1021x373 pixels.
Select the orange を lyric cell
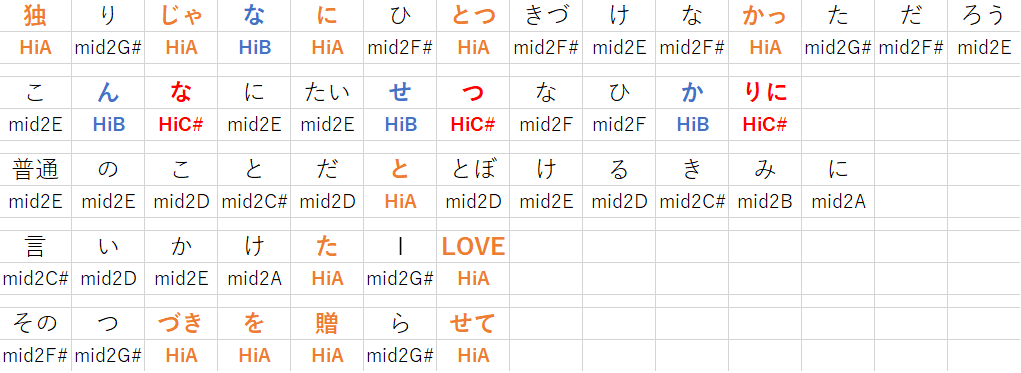[255, 324]
